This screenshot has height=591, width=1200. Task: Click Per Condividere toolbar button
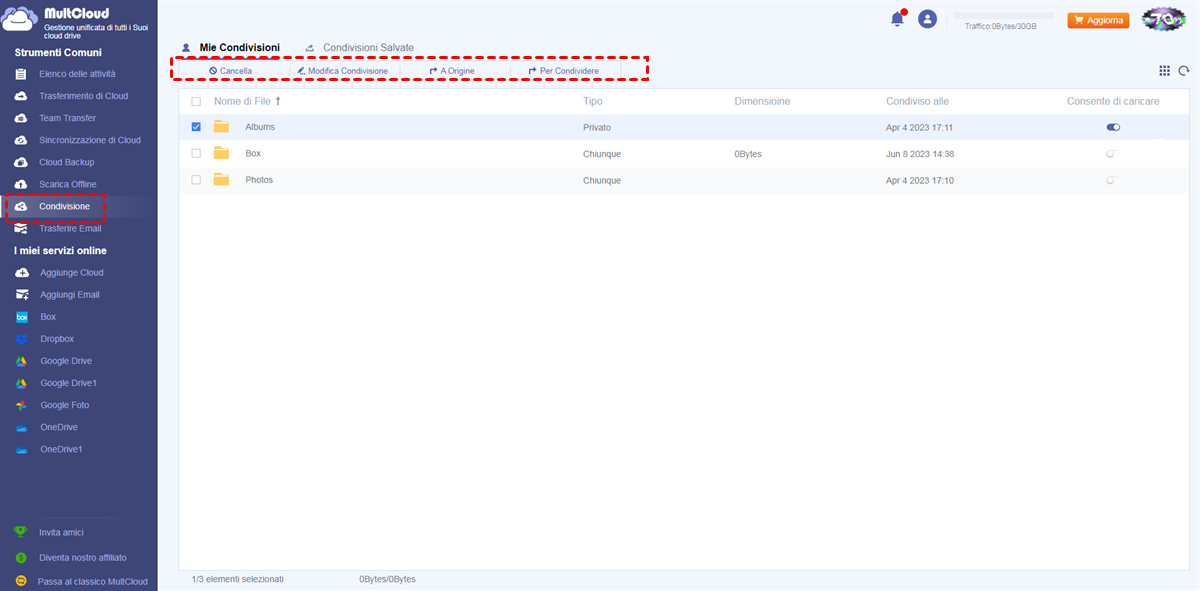pos(563,71)
